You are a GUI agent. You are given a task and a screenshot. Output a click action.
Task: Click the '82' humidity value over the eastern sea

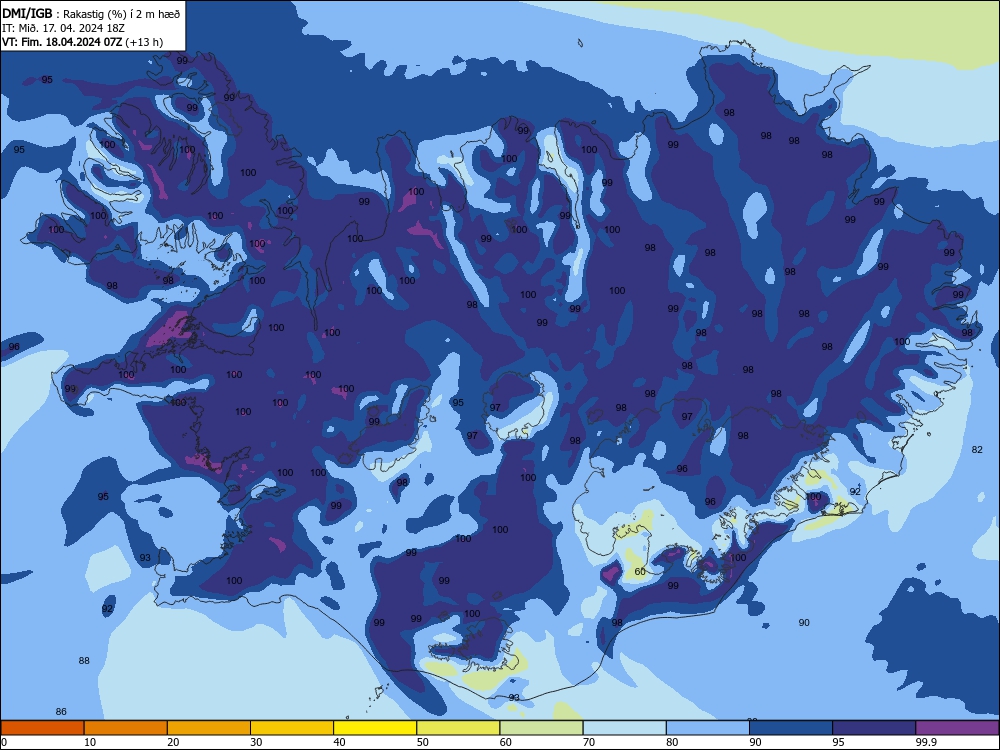click(977, 450)
